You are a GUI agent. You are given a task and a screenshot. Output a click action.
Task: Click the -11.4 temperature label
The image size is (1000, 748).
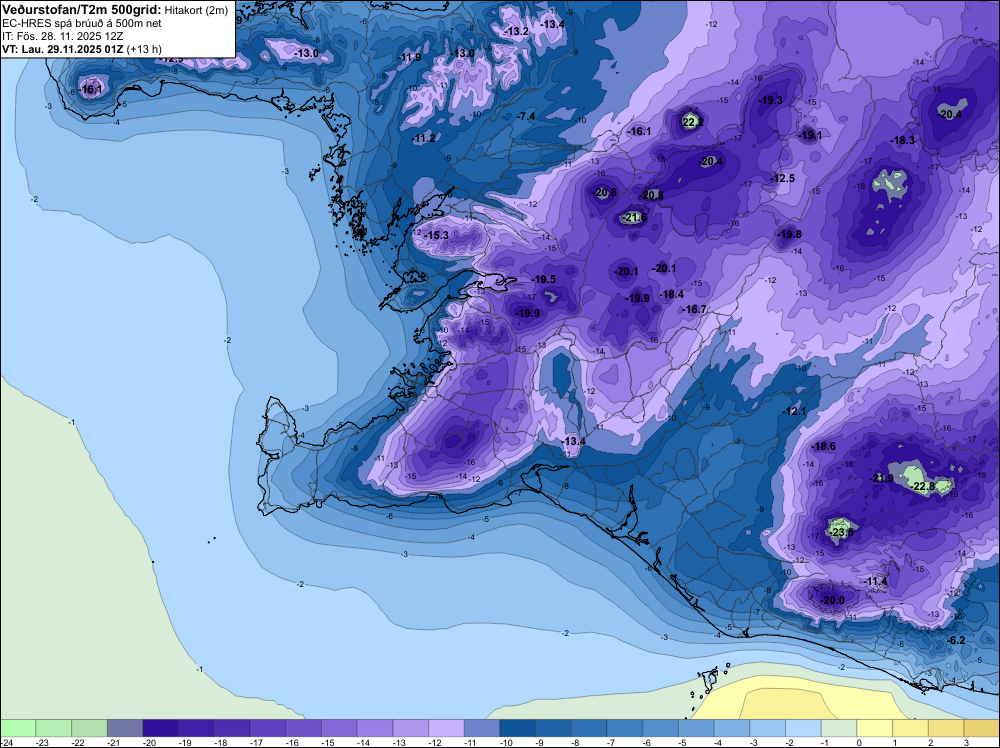coord(876,582)
